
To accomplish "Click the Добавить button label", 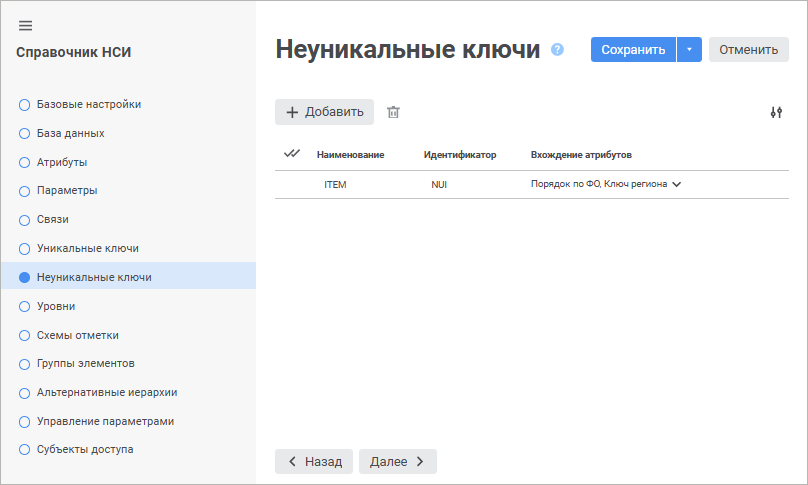I will coord(334,112).
